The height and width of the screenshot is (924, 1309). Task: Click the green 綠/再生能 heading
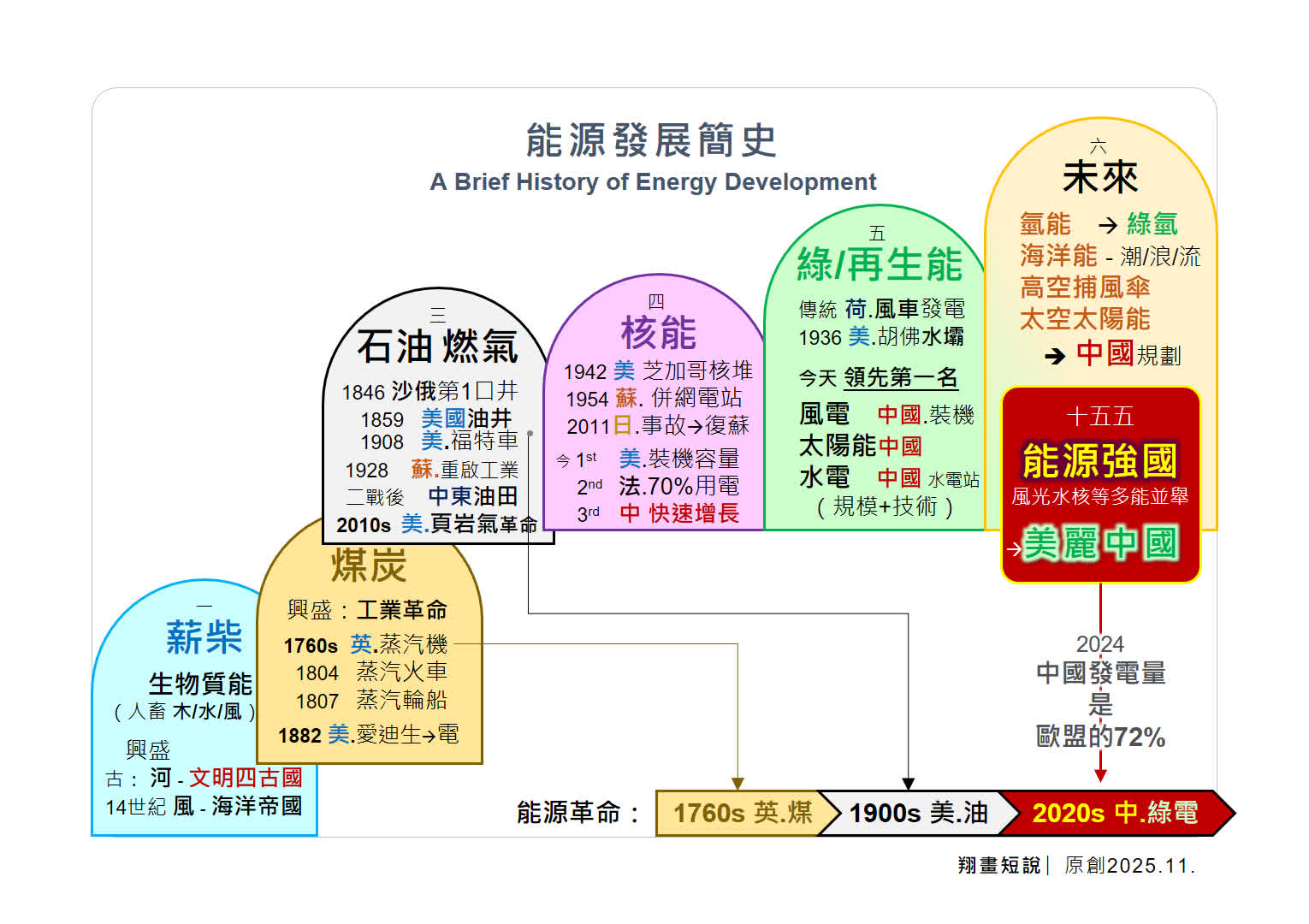click(880, 264)
